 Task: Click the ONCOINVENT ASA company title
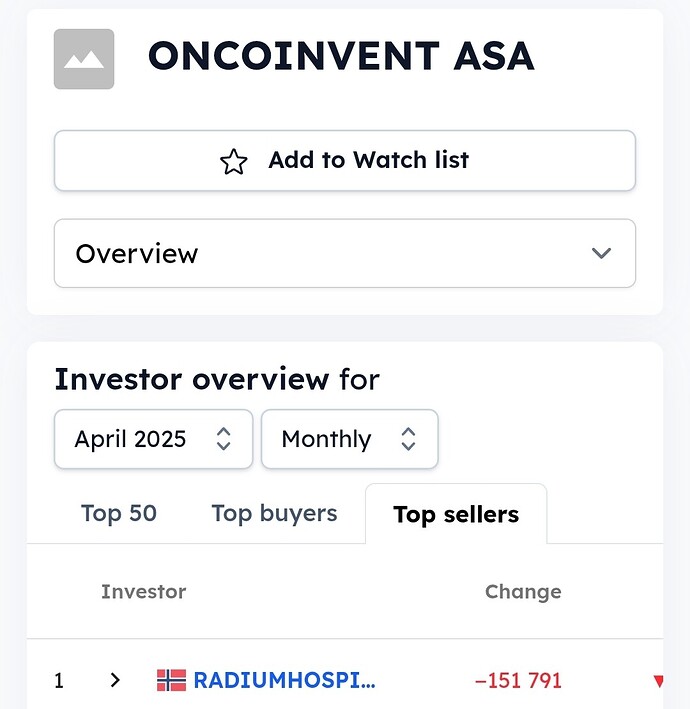341,56
